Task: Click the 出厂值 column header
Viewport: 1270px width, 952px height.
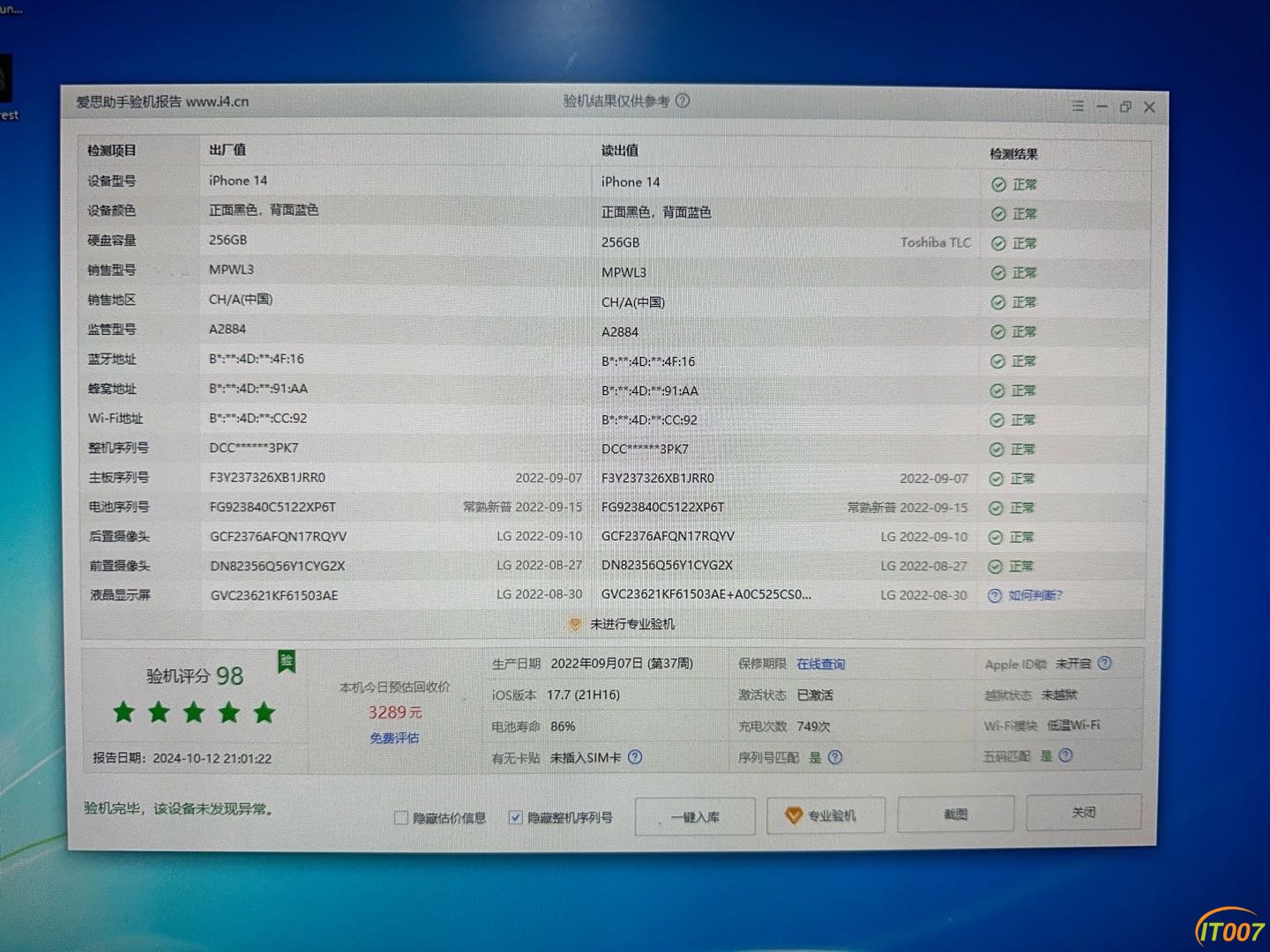Action: pos(228,150)
